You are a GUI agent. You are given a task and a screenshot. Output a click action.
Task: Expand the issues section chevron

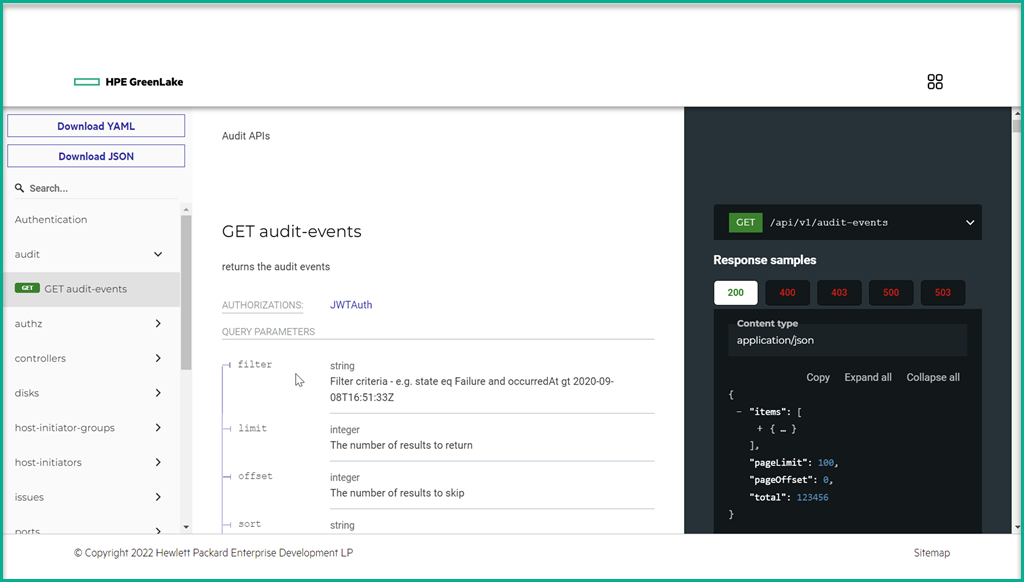[158, 496]
